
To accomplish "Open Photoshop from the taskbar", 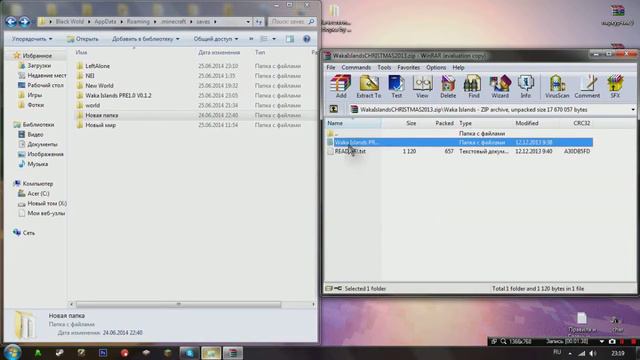I will (x=103, y=353).
